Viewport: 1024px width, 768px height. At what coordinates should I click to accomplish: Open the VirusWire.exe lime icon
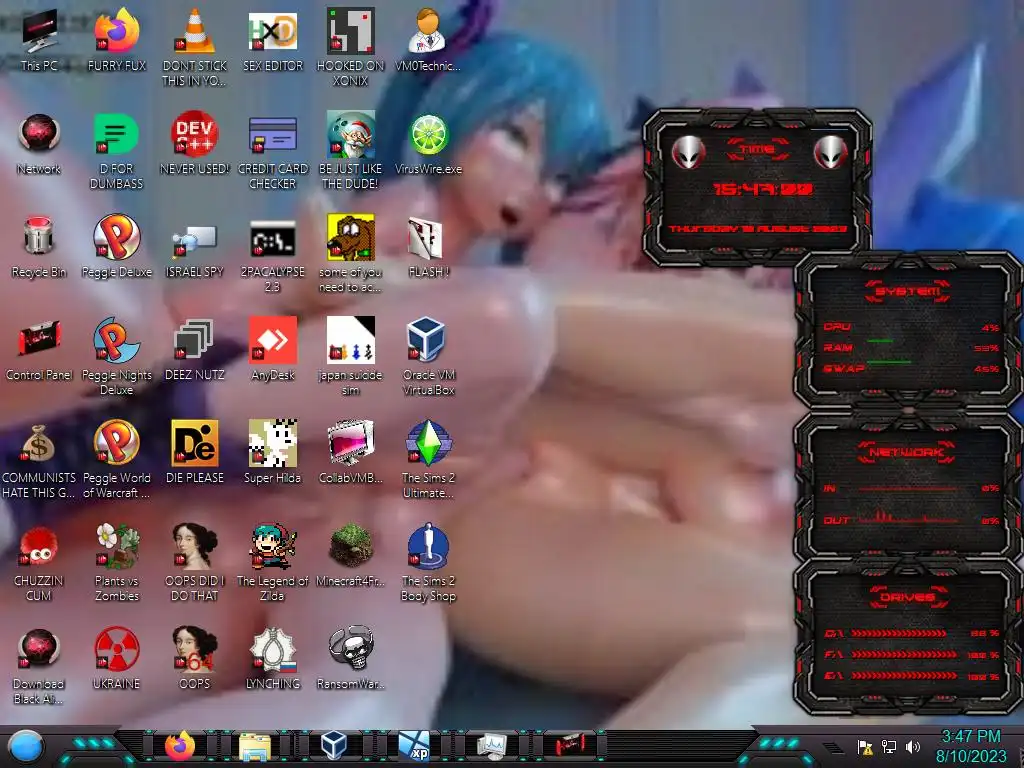point(428,142)
